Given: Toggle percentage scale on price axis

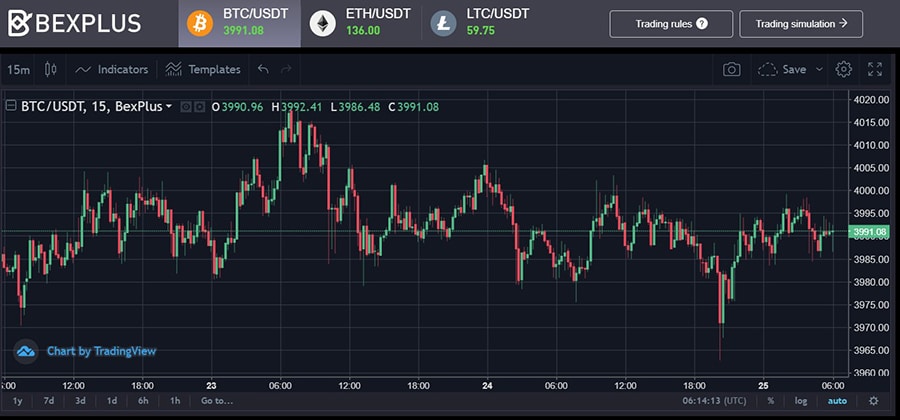Looking at the screenshot, I should (771, 401).
